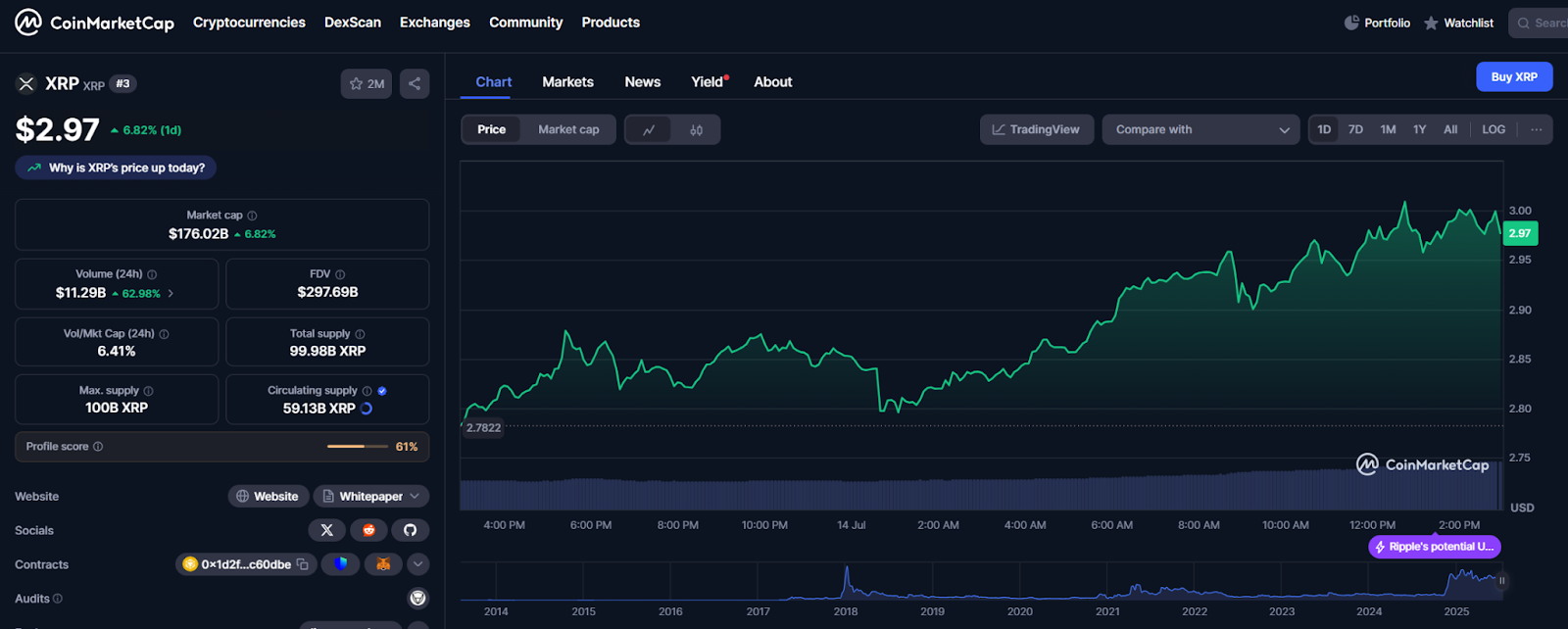This screenshot has height=629, width=1568.
Task: Open XRP's X (Twitter) social link
Action: 326,530
